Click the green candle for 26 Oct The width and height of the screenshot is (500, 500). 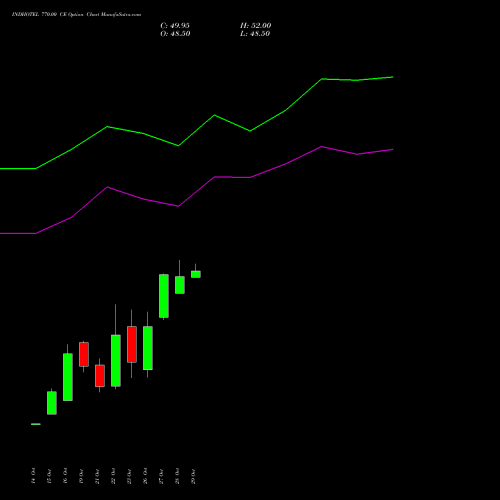click(x=148, y=348)
